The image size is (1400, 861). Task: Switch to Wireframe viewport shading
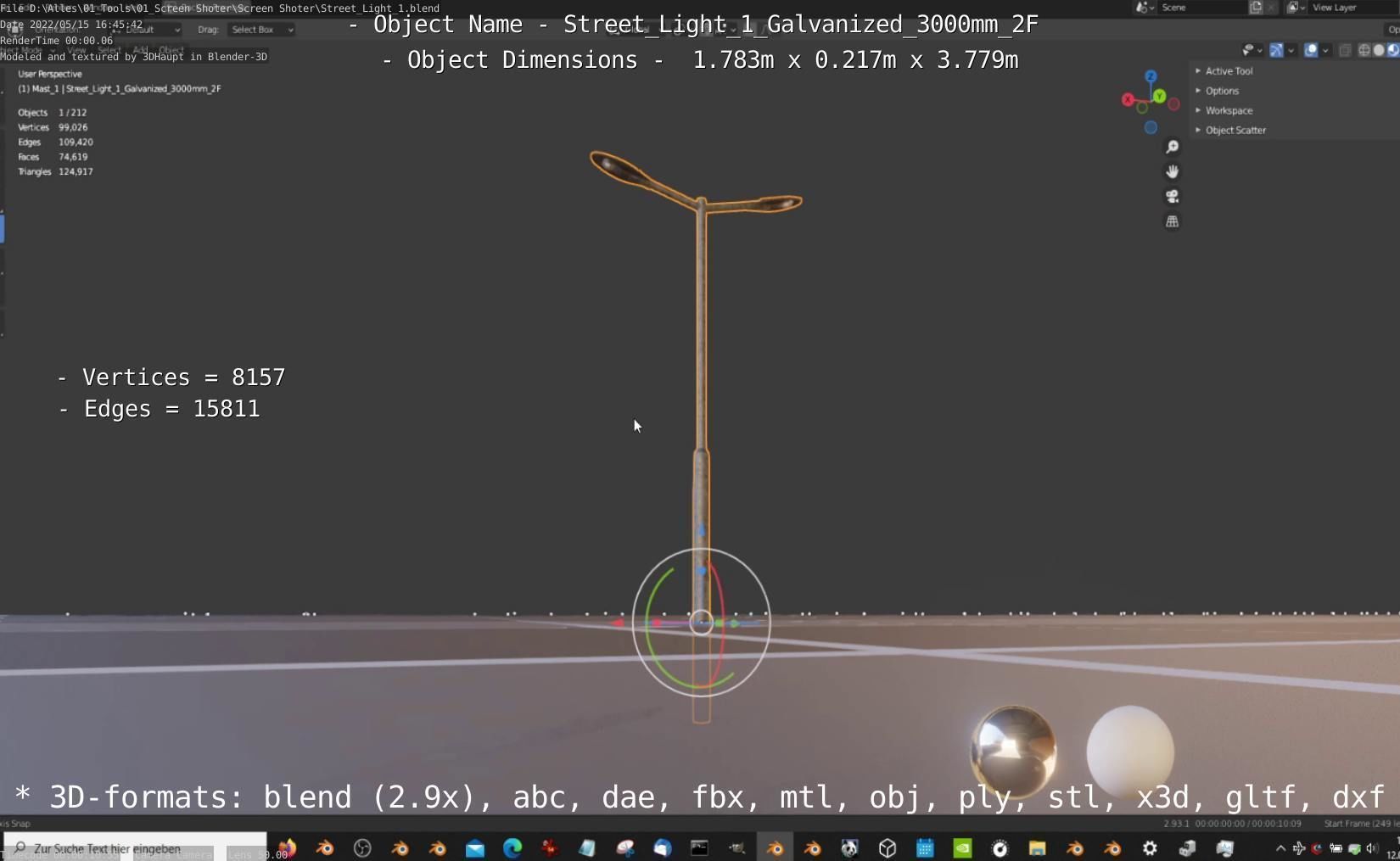click(x=1364, y=50)
